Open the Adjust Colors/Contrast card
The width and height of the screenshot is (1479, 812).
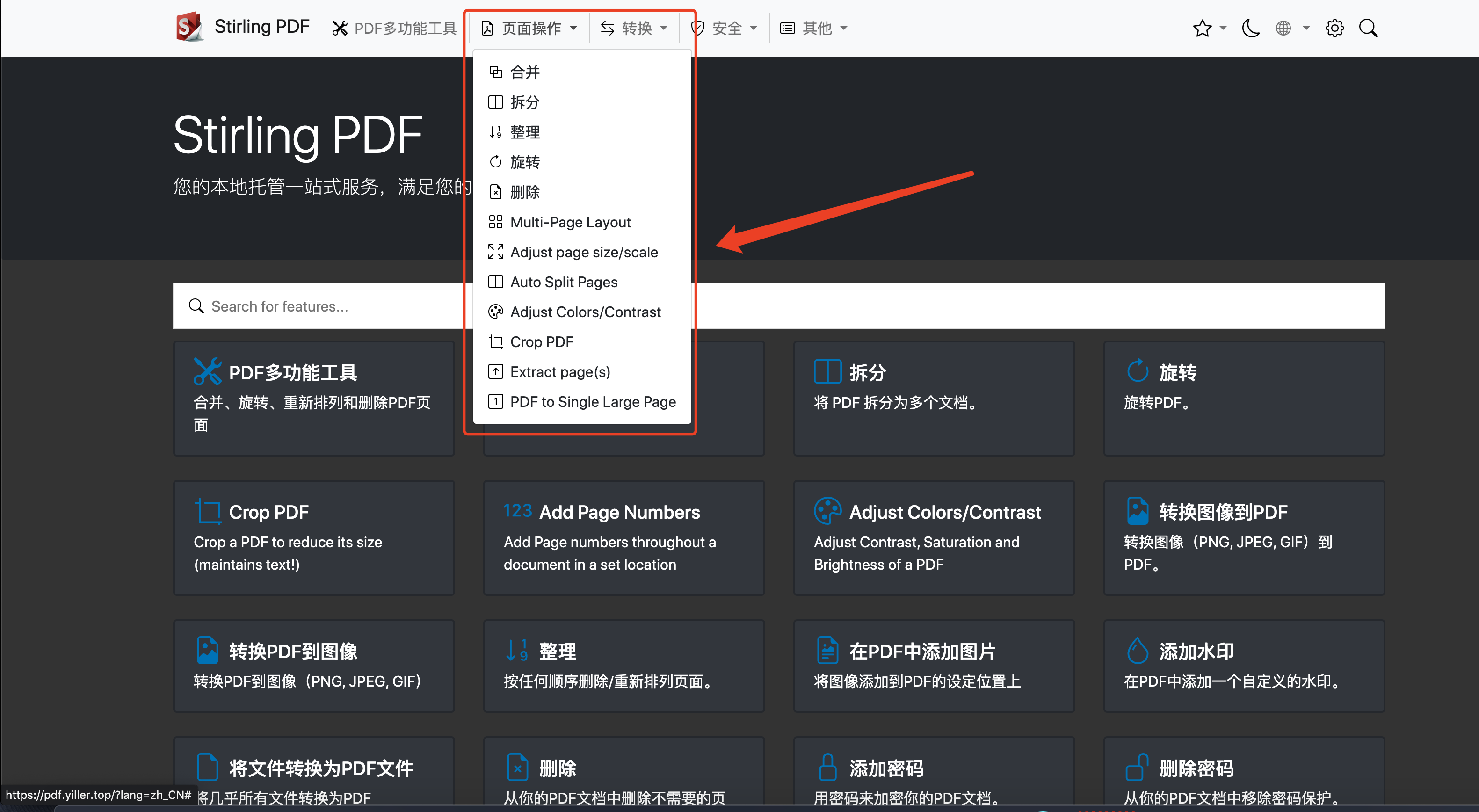point(934,537)
